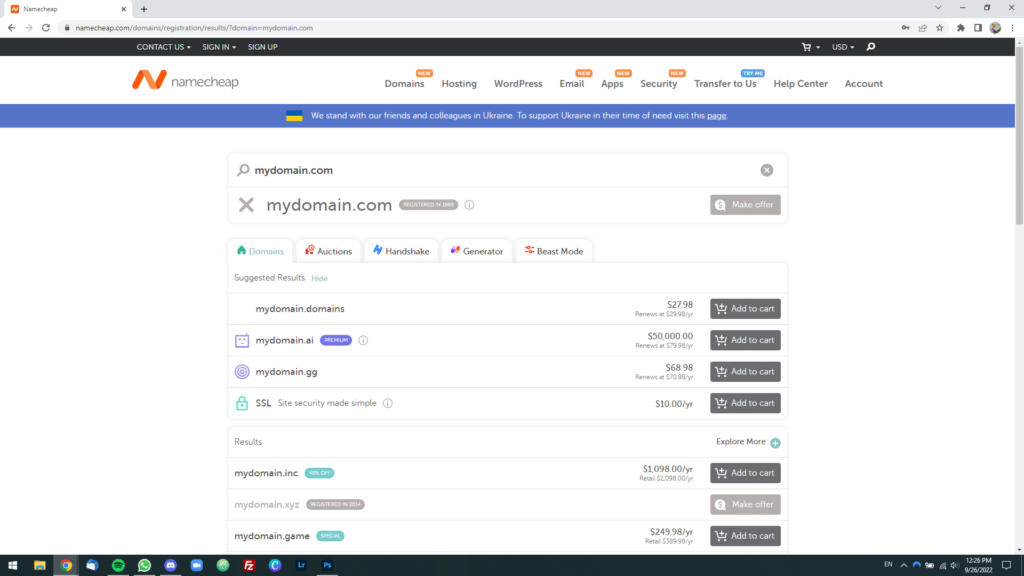Expand the CONTACT US dropdown
This screenshot has width=1024, height=576.
click(163, 47)
